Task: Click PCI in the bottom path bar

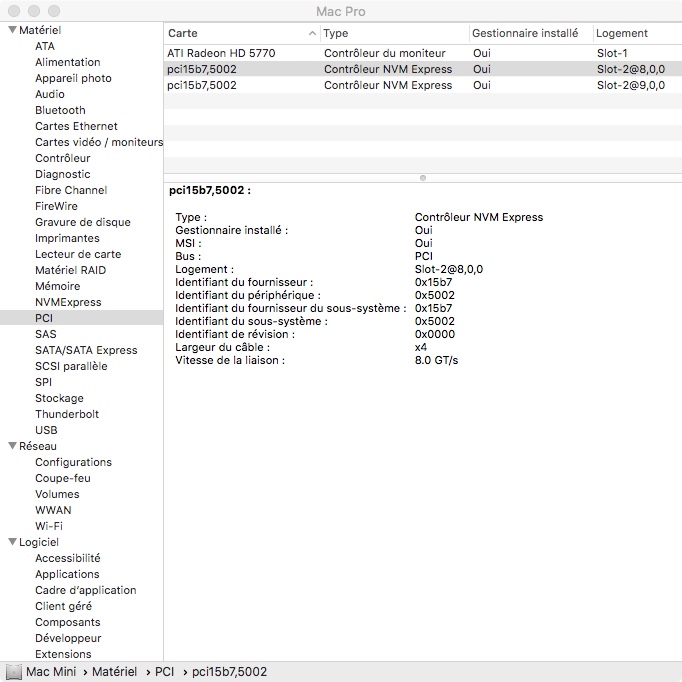Action: pyautogui.click(x=164, y=672)
